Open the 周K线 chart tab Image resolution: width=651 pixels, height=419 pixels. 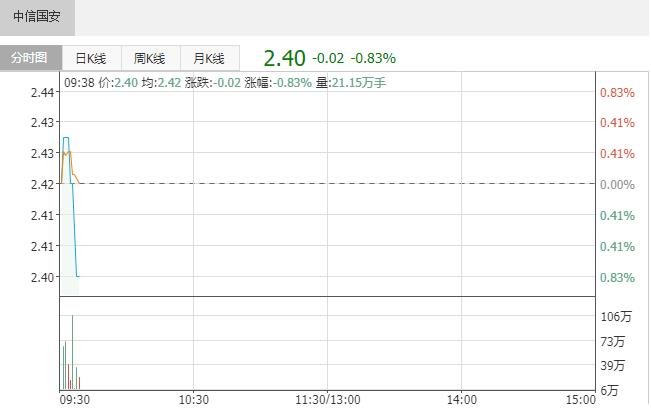click(150, 58)
